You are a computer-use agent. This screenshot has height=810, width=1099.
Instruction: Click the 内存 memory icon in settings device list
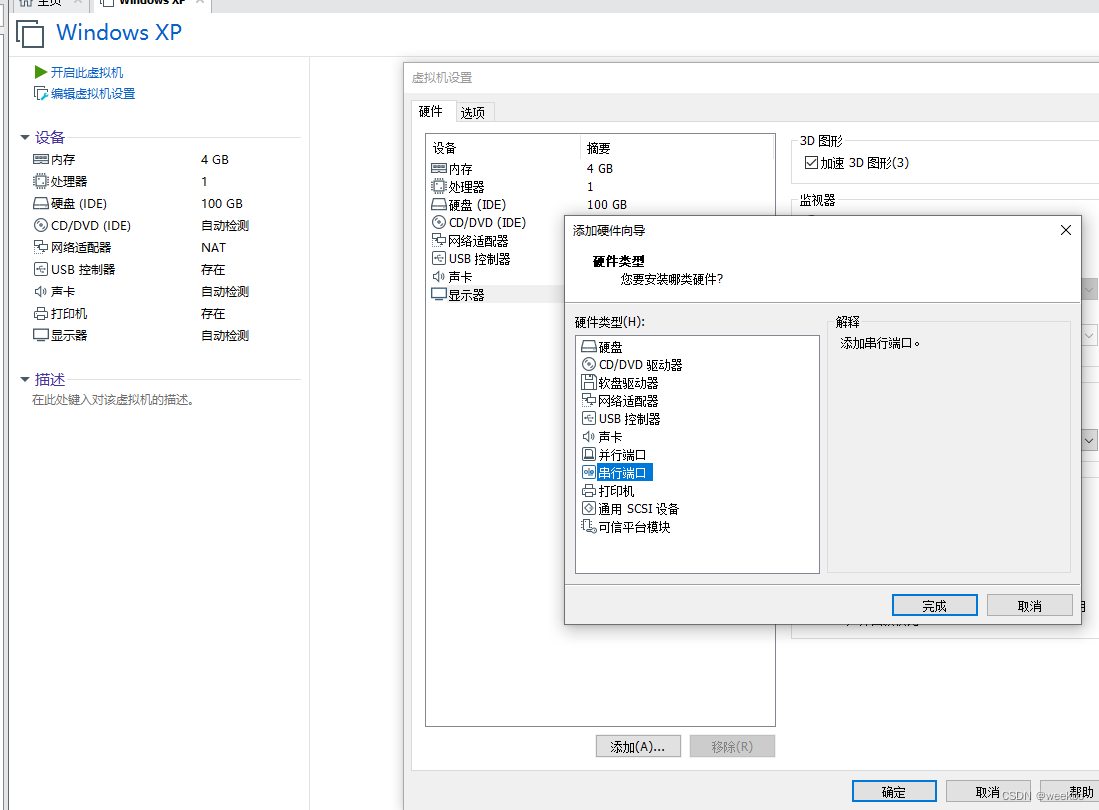coord(439,168)
